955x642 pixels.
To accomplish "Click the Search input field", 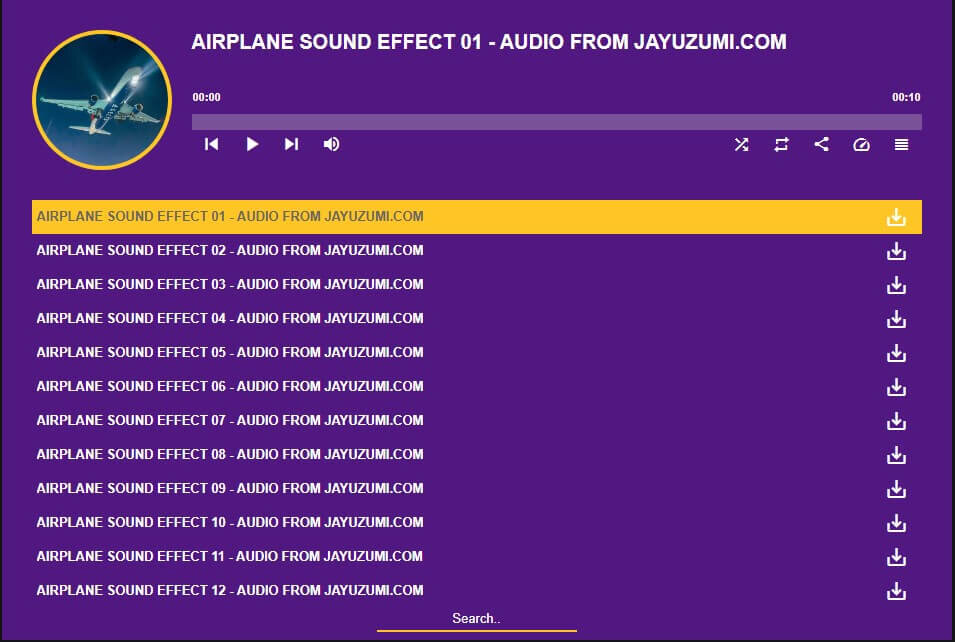I will point(475,618).
